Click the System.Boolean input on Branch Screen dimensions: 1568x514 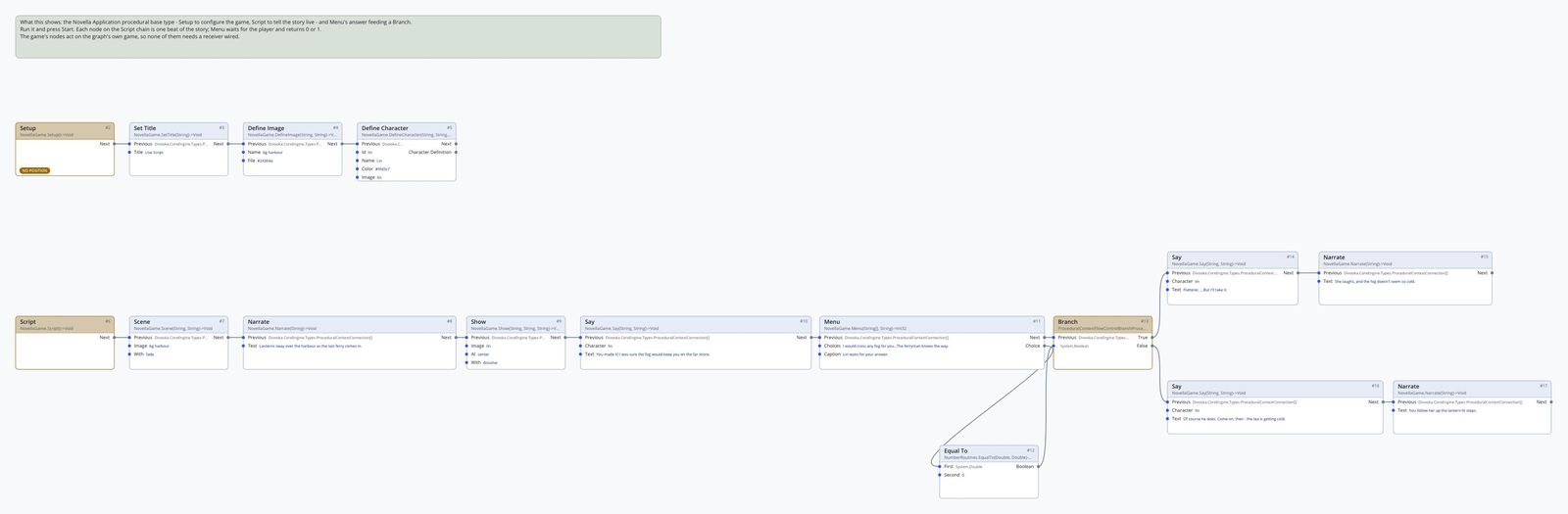coord(1053,346)
